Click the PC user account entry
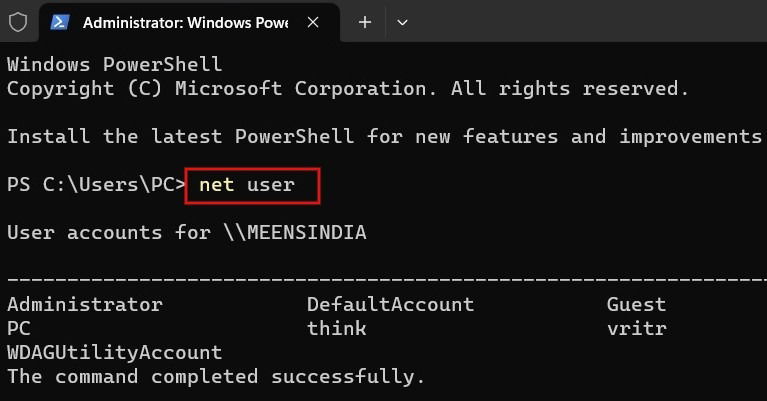Viewport: 767px width, 401px height. pyautogui.click(x=19, y=329)
